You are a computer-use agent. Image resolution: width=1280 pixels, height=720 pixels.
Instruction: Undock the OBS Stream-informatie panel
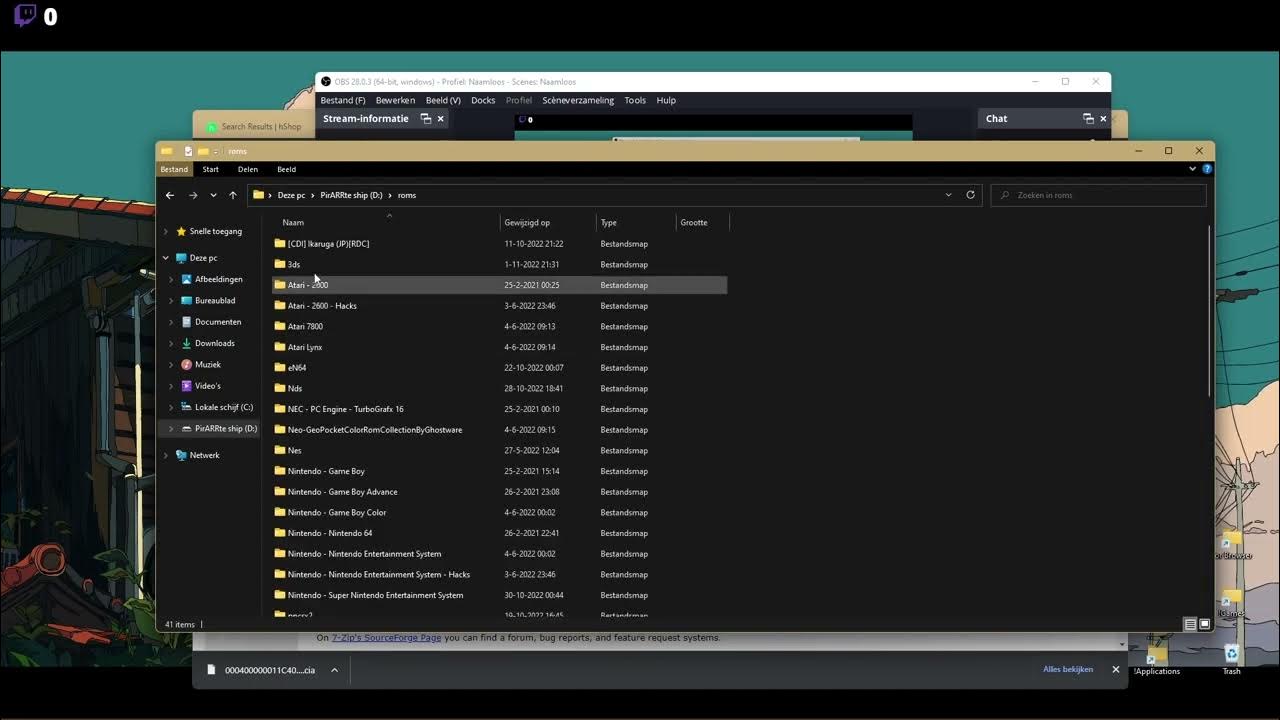tap(425, 118)
